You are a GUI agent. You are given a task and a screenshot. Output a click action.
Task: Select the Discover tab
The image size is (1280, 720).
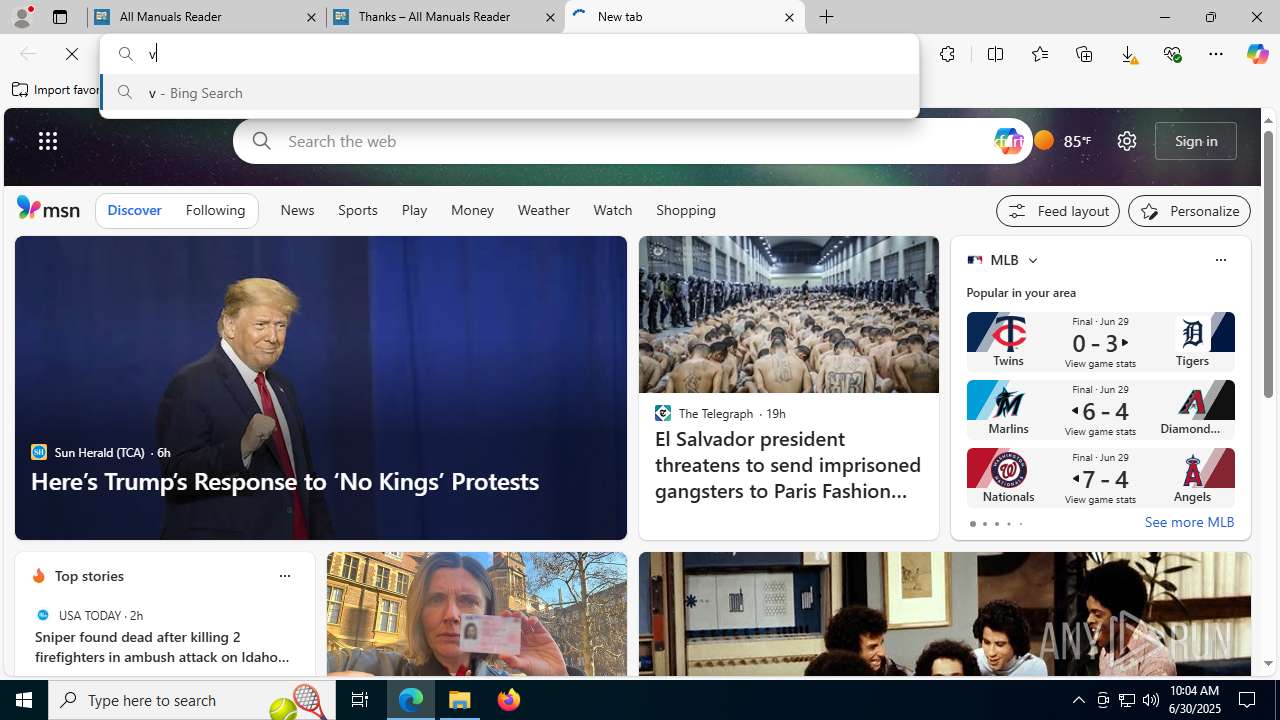(x=134, y=210)
